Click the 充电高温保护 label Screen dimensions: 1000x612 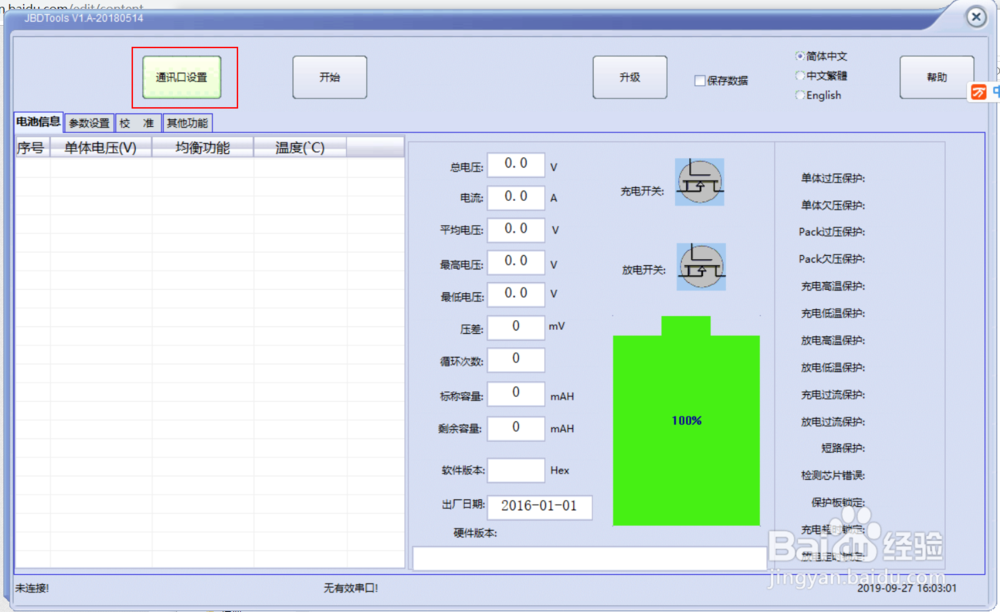tap(833, 286)
